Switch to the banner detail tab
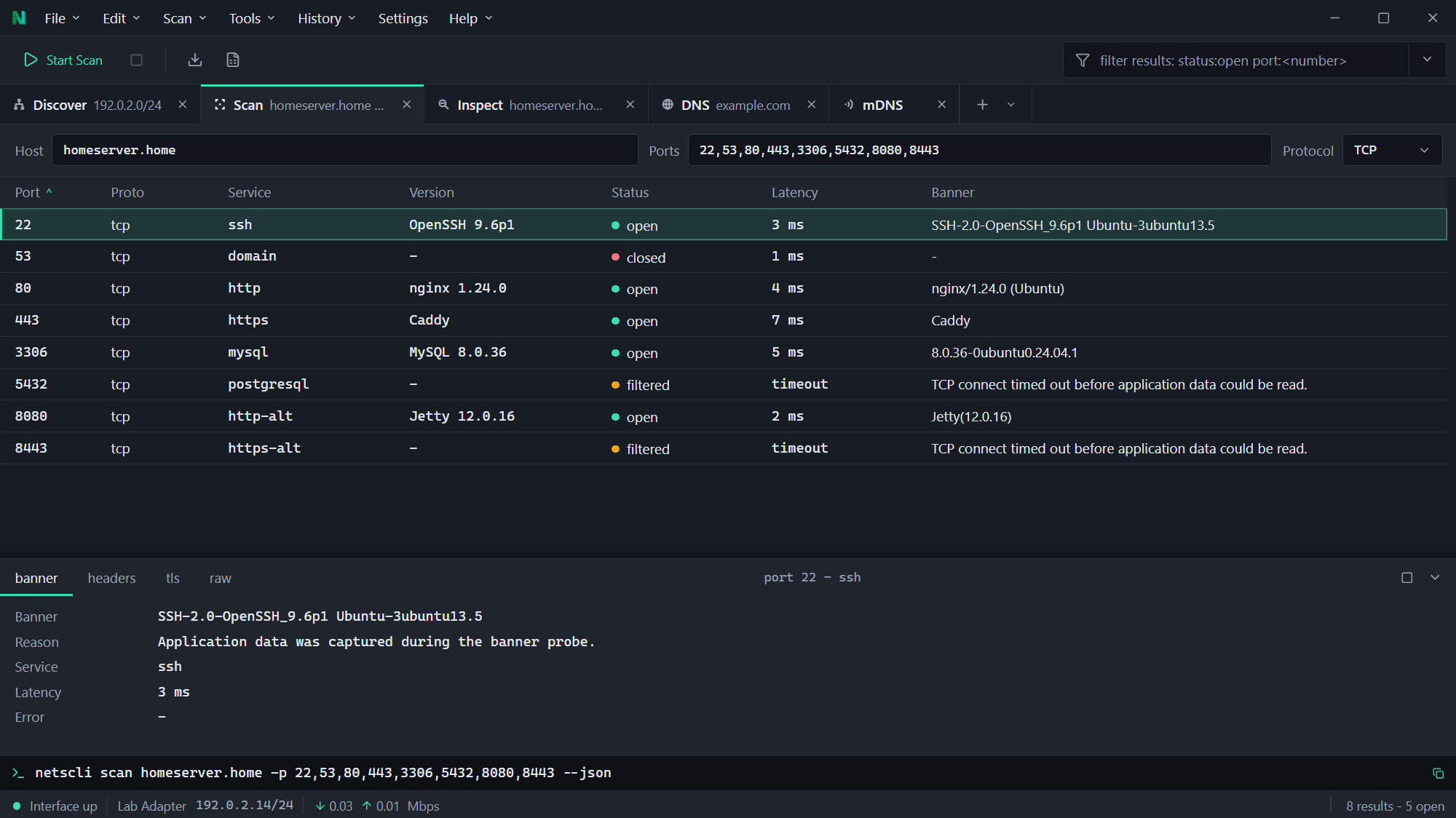This screenshot has width=1456, height=818. tap(36, 578)
